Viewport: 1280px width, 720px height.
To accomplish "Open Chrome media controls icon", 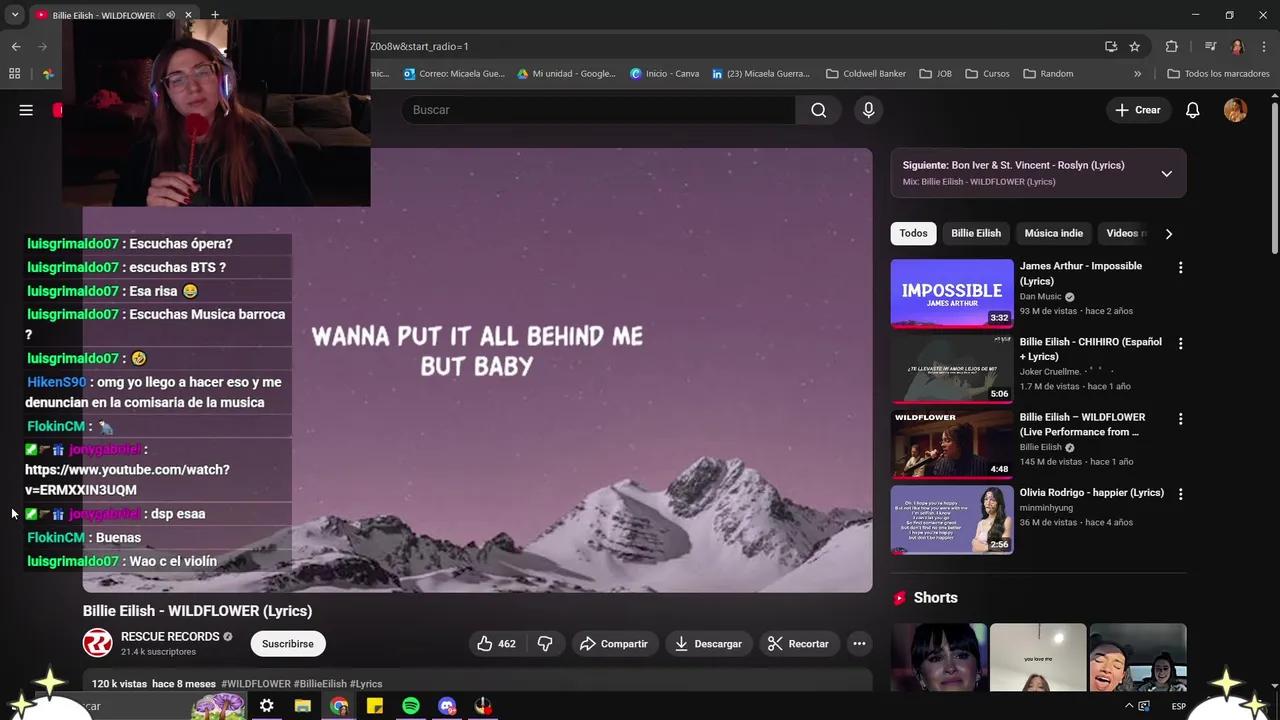I will coord(1210,46).
